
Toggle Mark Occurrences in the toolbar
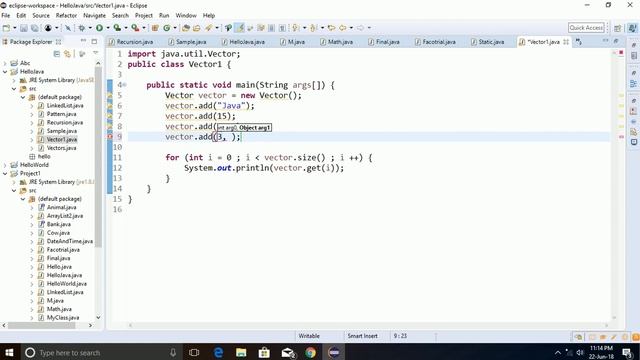(x=240, y=28)
